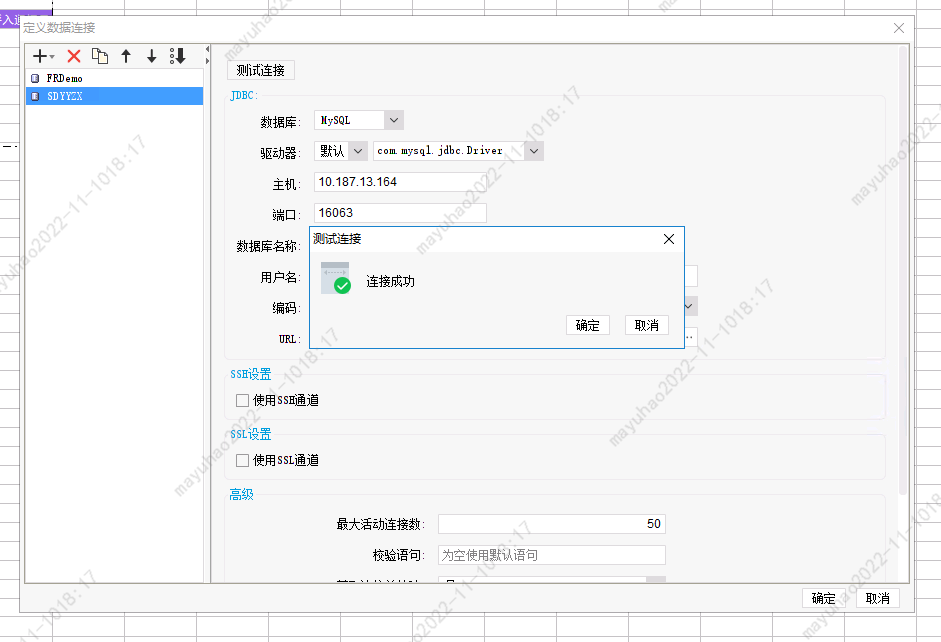Click the 主机 host input field
Image resolution: width=941 pixels, height=642 pixels.
point(400,182)
